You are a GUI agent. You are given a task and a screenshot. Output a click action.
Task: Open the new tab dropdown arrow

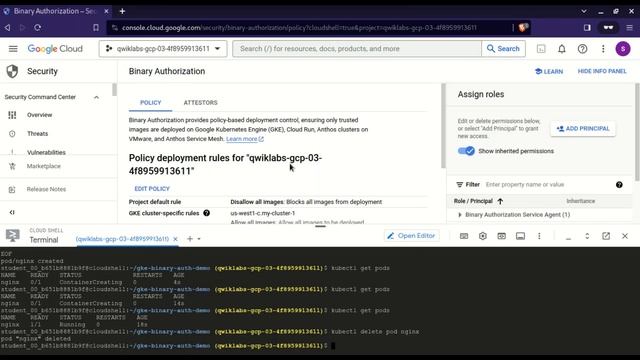(x=199, y=239)
